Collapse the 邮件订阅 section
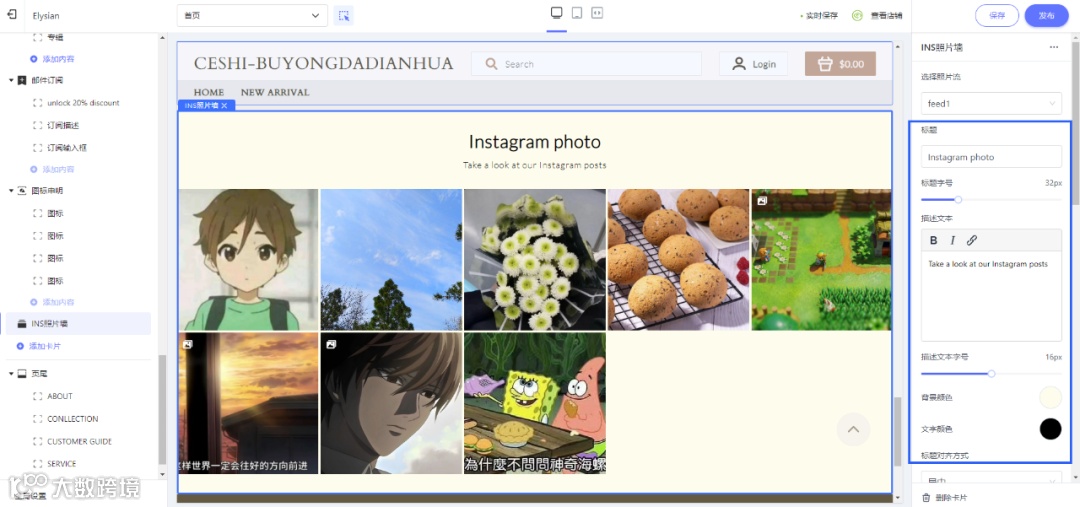 click(x=11, y=81)
